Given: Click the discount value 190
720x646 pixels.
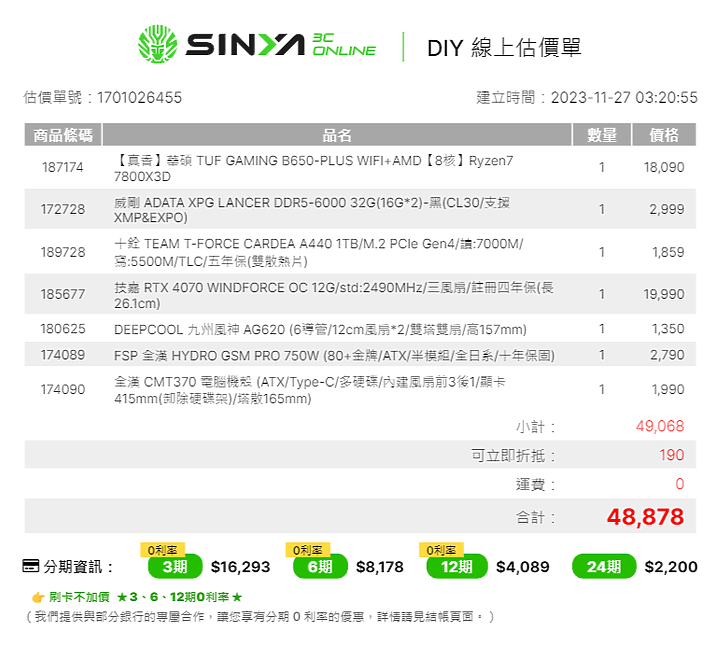Looking at the screenshot, I should 672,455.
